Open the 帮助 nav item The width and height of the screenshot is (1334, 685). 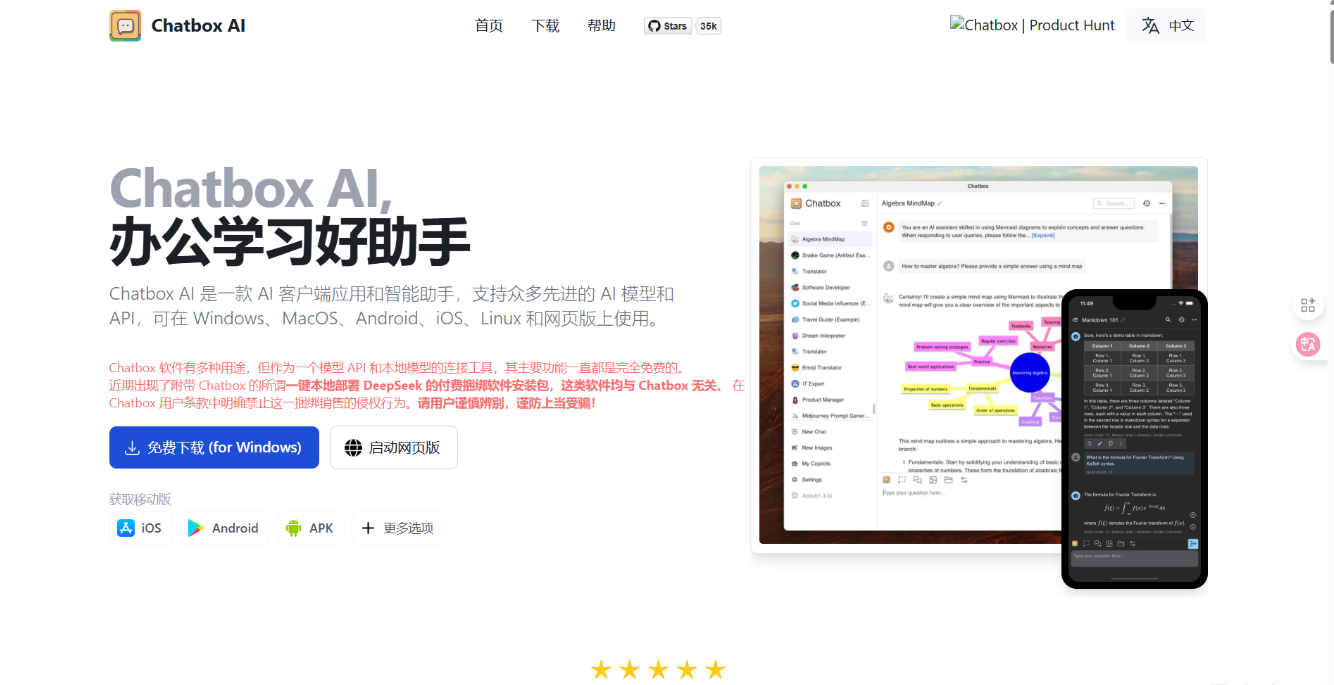(x=602, y=26)
